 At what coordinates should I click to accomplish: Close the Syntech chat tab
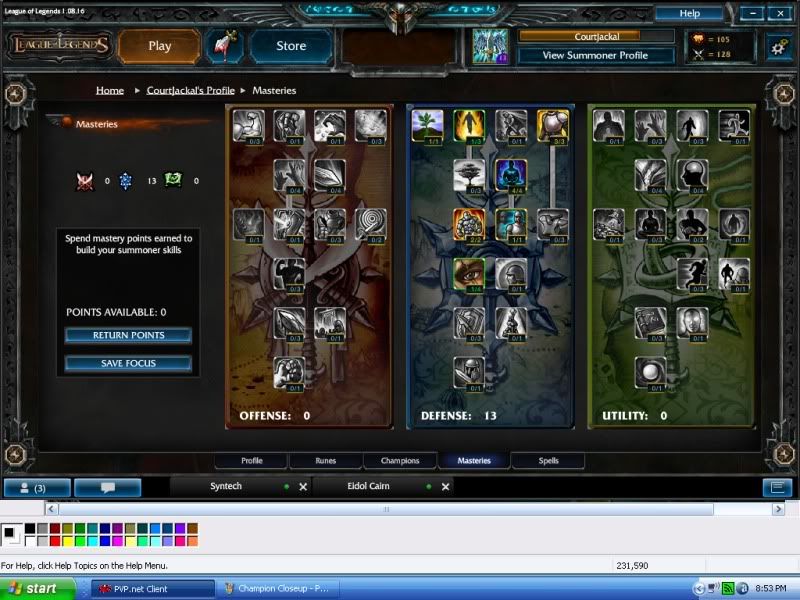(303, 487)
